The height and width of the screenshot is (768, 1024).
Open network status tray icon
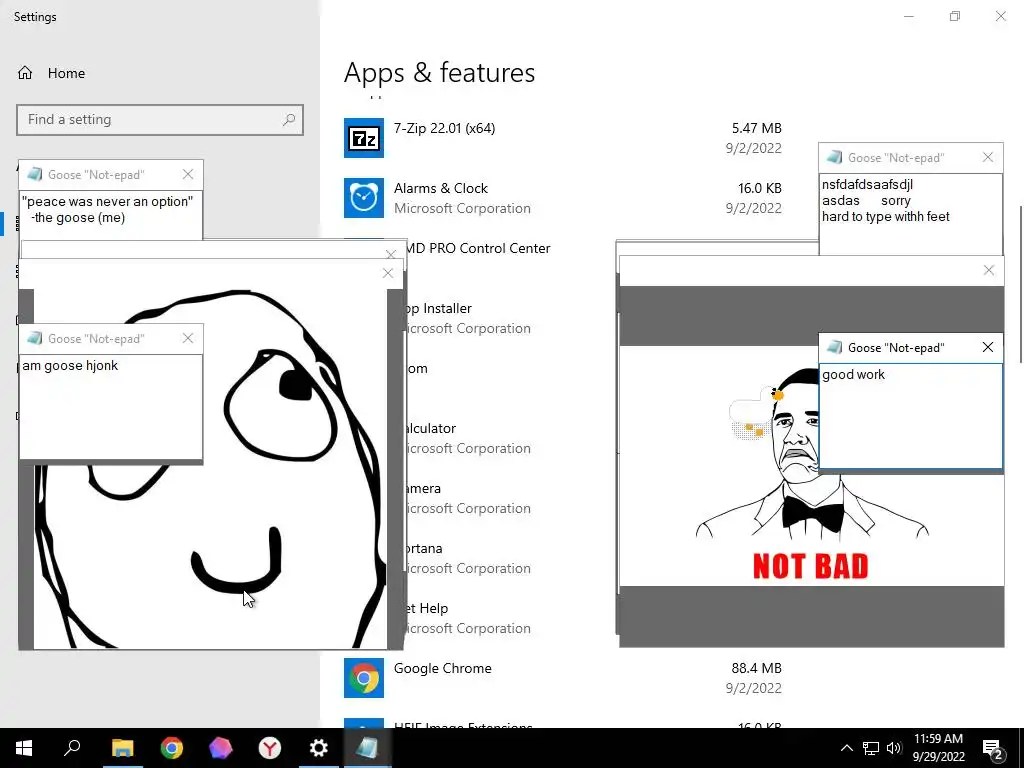pos(871,748)
